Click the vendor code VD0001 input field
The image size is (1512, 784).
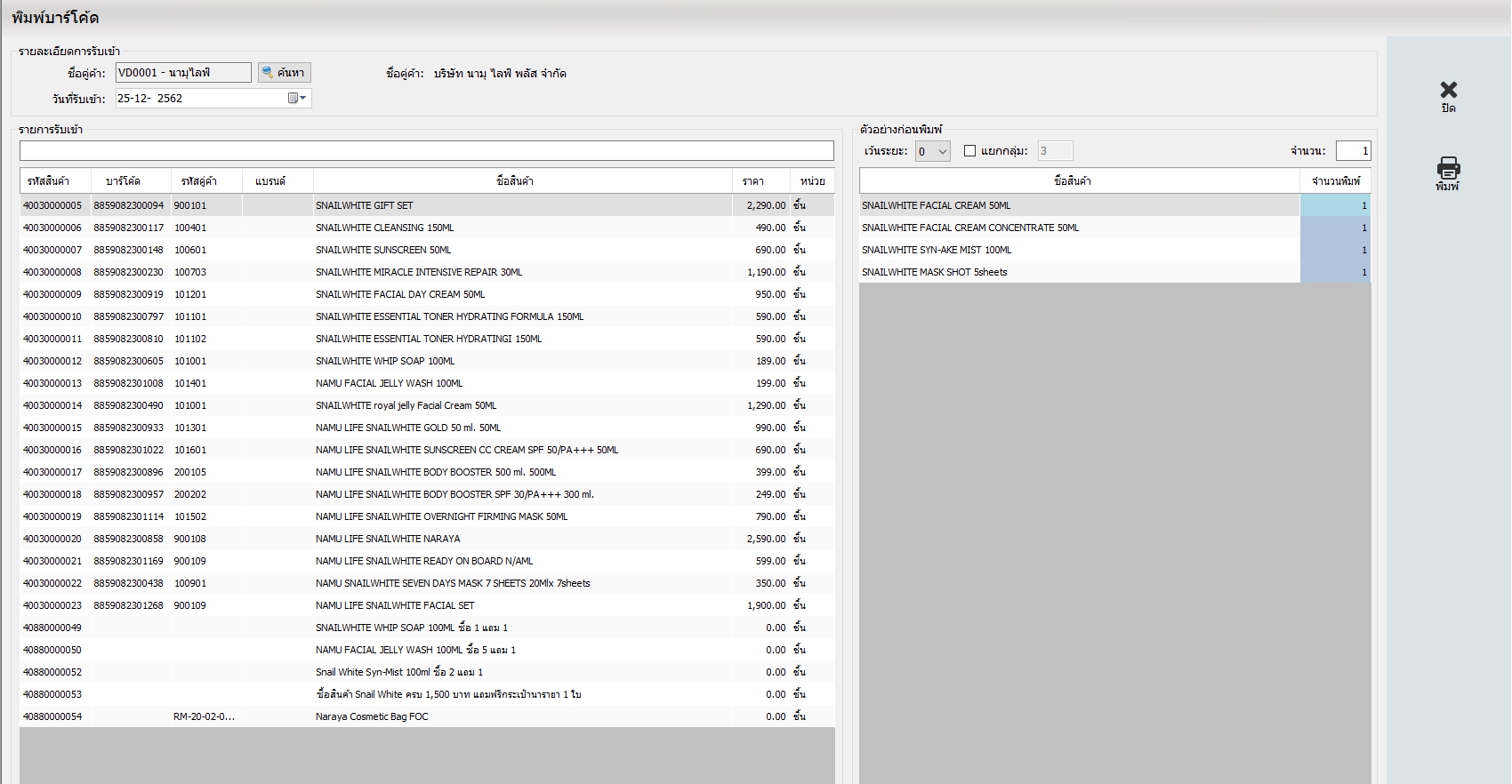tap(183, 73)
